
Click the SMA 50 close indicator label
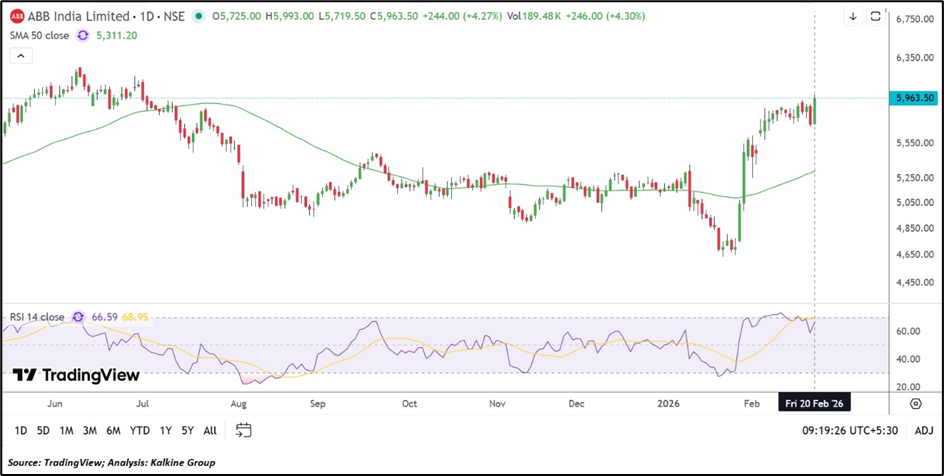[40, 35]
